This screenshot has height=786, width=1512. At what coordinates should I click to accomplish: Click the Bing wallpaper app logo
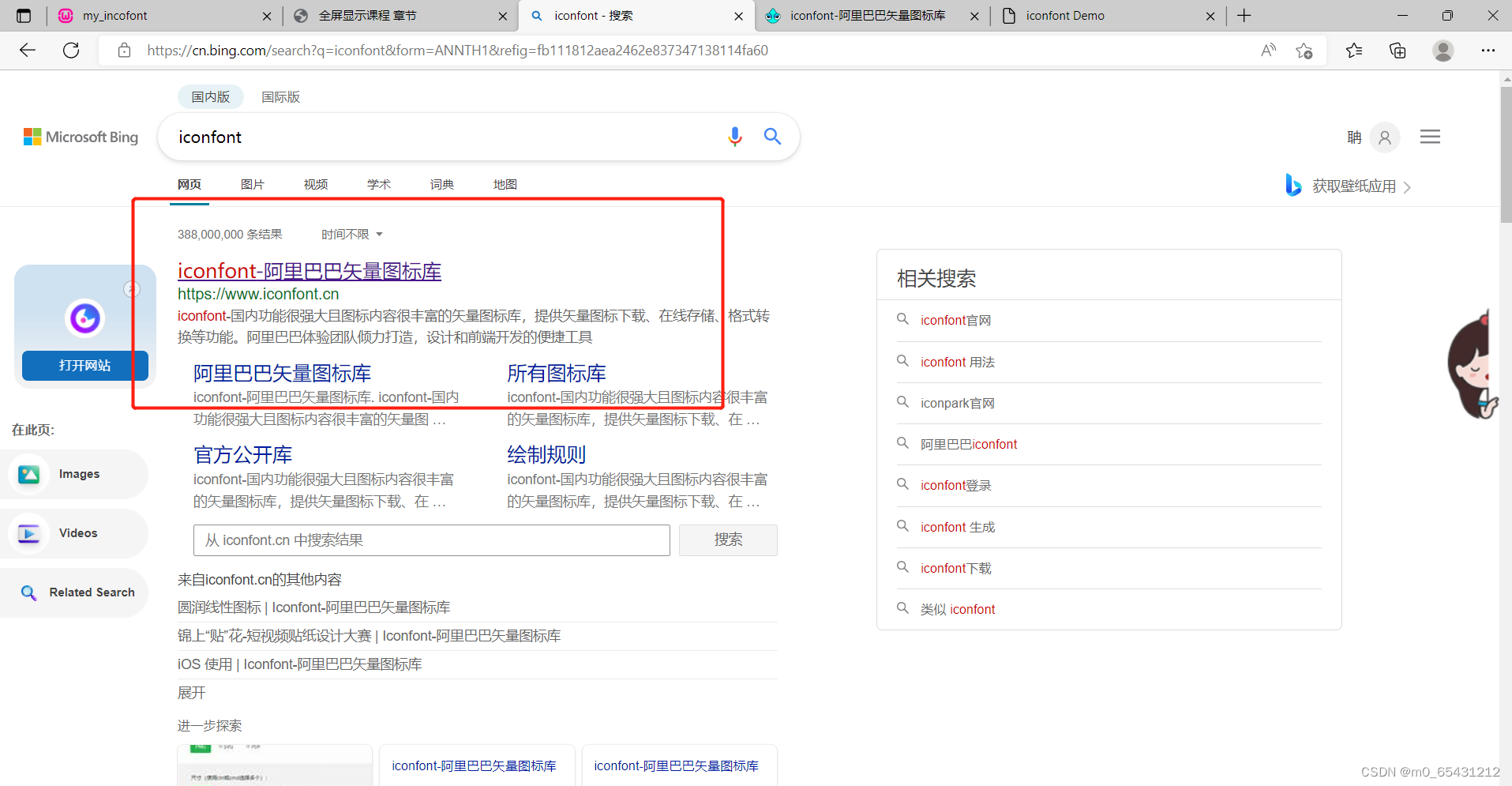coord(1293,185)
